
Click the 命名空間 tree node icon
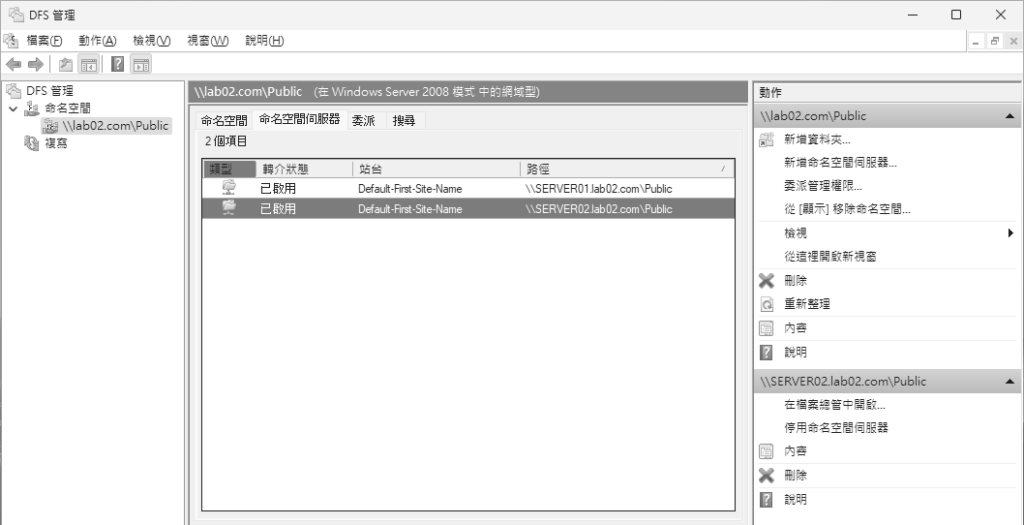click(32, 108)
